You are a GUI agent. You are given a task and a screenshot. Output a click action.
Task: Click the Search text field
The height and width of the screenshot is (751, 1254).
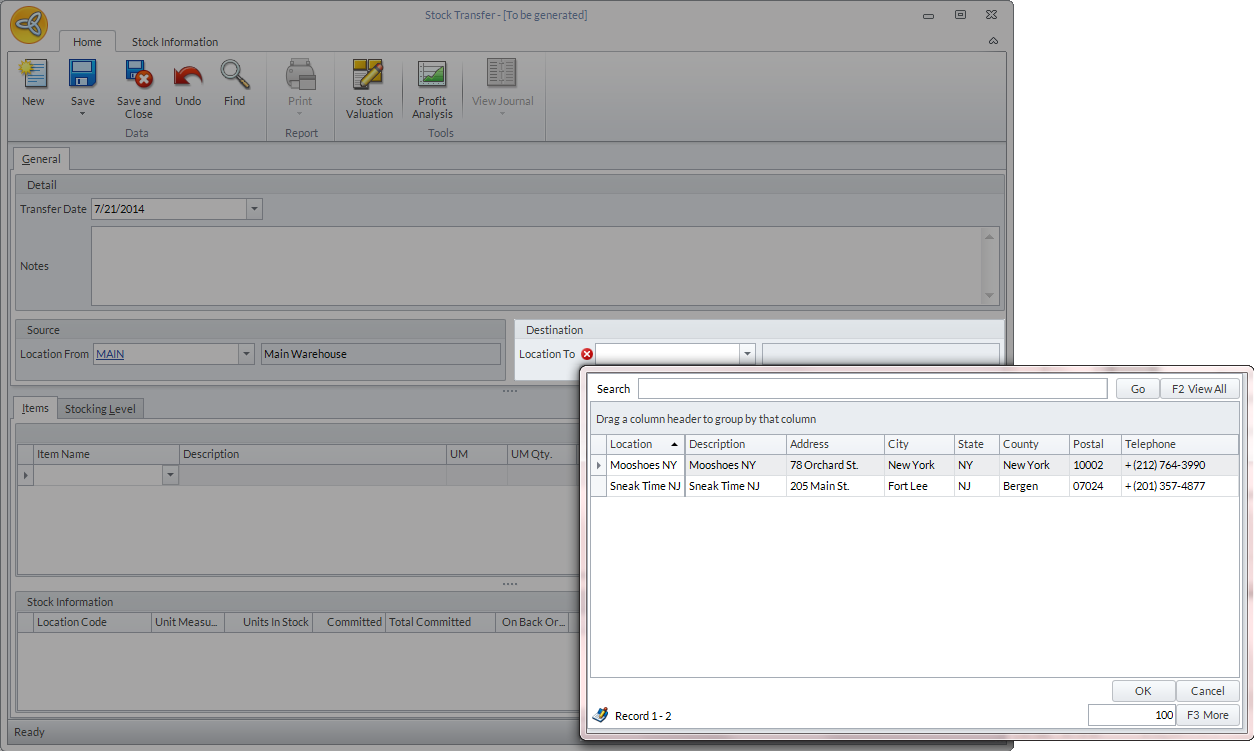pyautogui.click(x=872, y=389)
